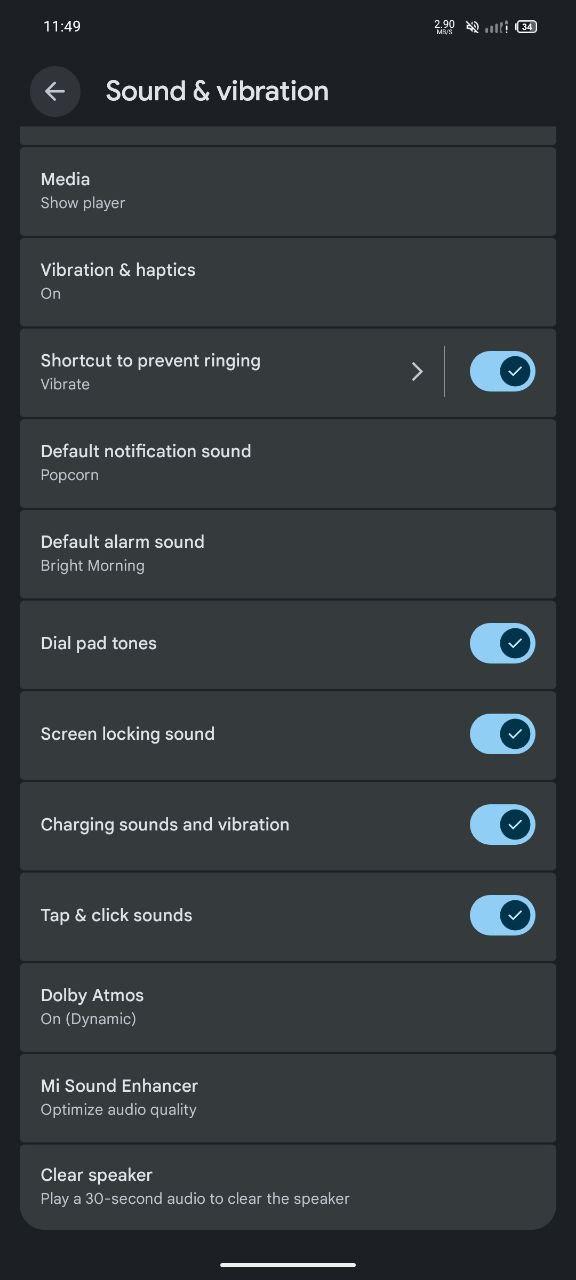Toggle Screen locking sound off
This screenshot has width=576, height=1280.
[x=503, y=734]
